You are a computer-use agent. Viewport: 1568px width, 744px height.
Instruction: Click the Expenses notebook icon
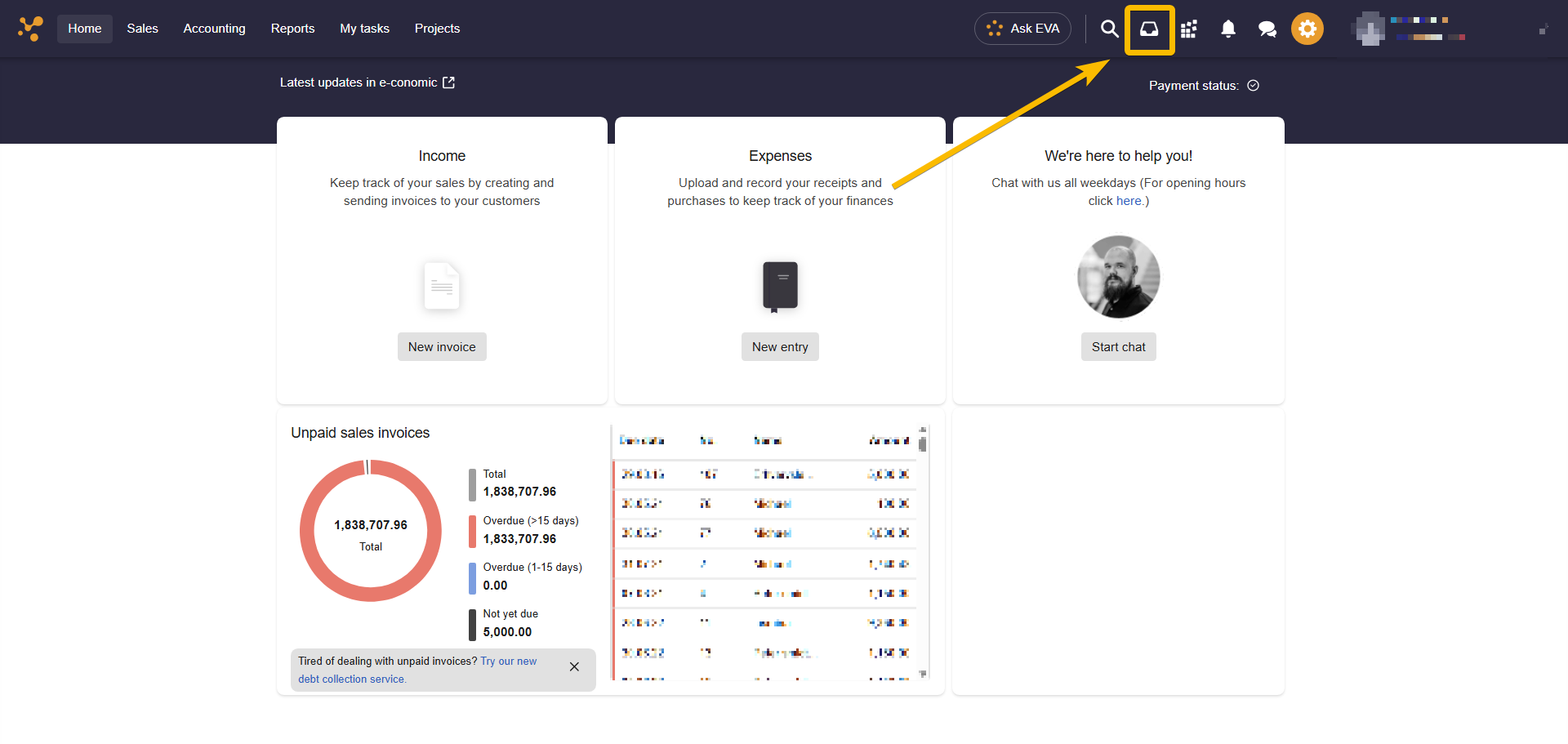coord(780,286)
